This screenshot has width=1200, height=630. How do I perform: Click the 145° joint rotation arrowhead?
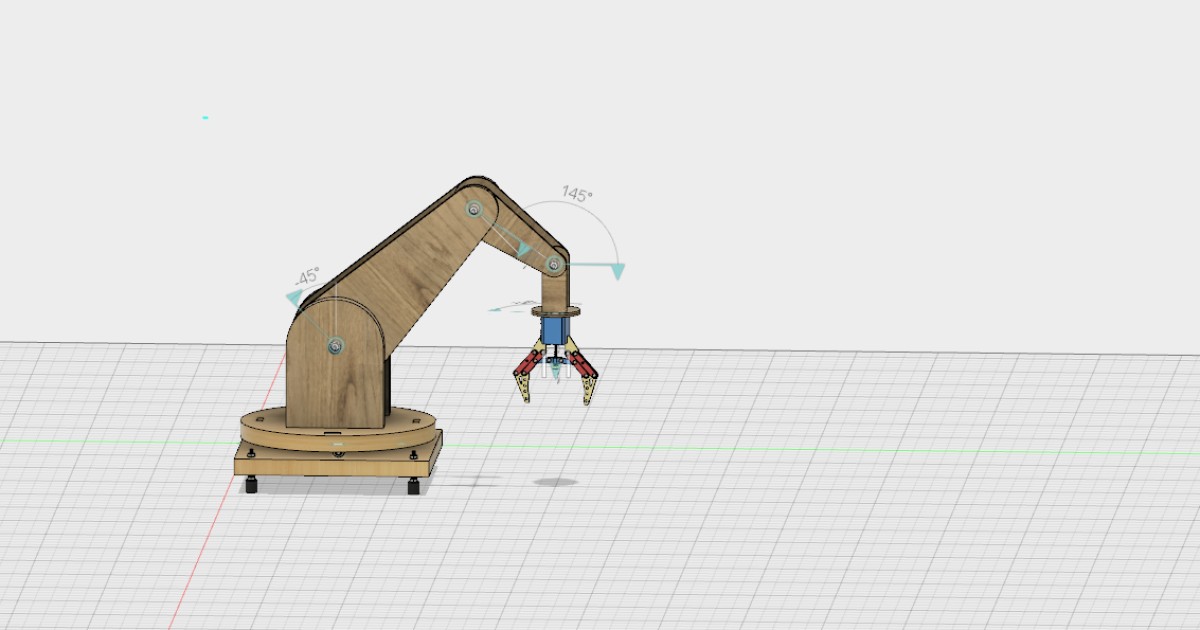click(x=618, y=269)
